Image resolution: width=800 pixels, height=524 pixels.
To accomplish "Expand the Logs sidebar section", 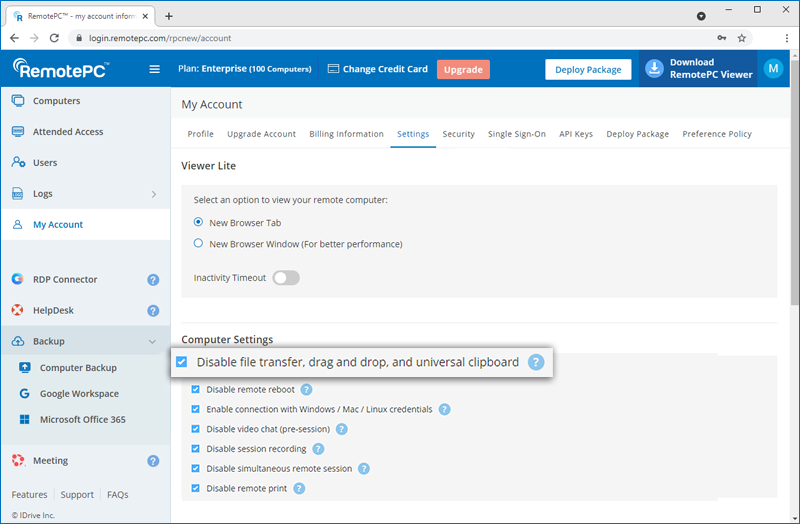I will click(x=153, y=194).
